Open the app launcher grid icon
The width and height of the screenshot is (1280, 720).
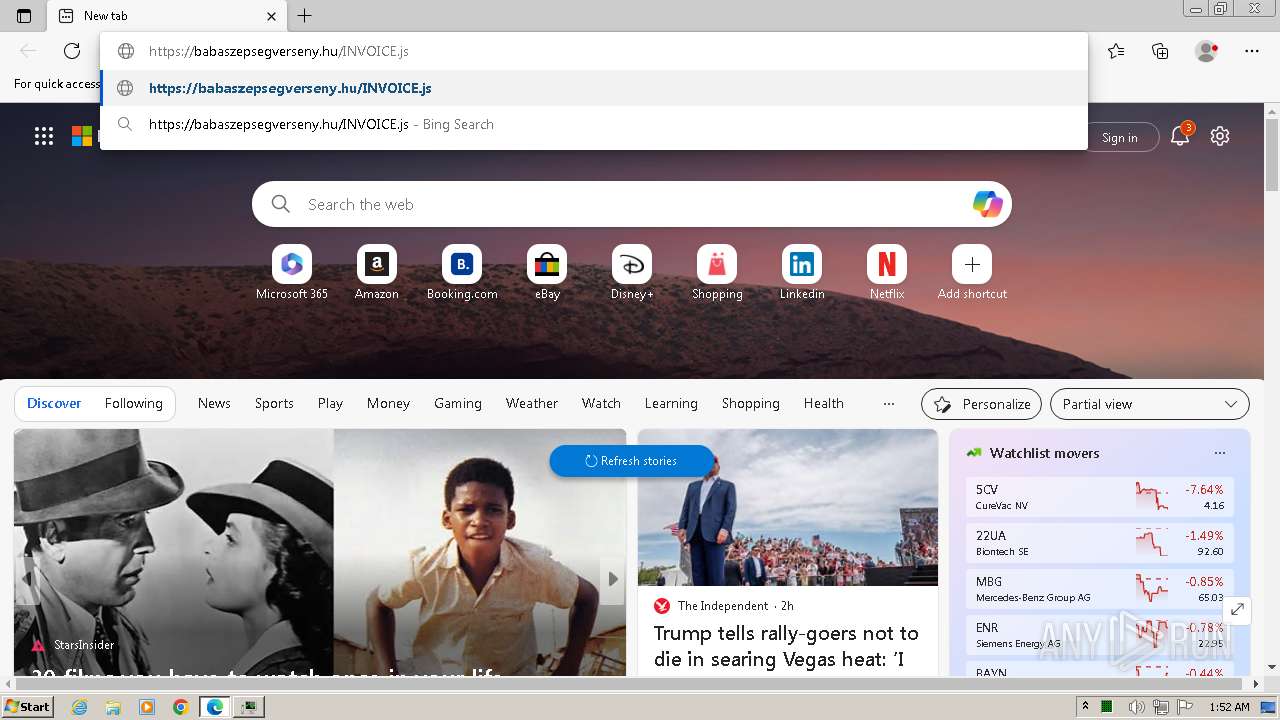click(x=44, y=137)
